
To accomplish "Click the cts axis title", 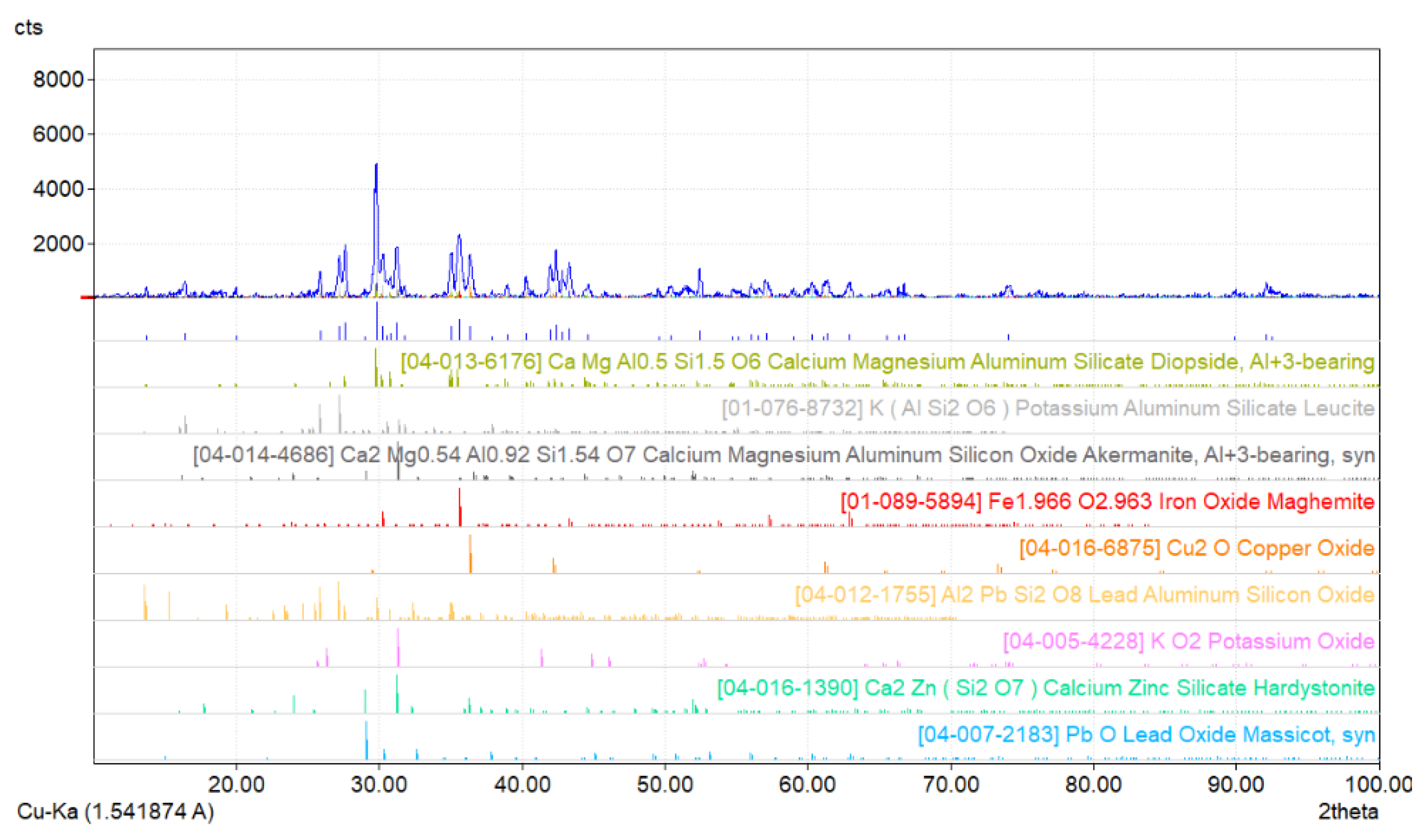I will [28, 27].
